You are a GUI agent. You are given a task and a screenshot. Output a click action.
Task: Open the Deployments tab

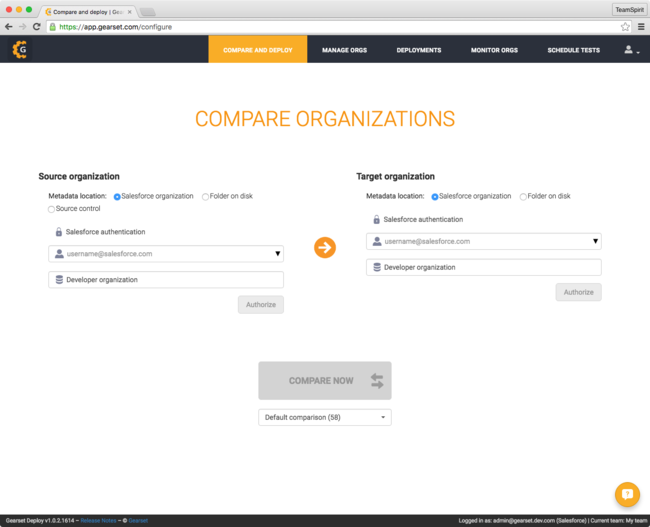coord(419,49)
